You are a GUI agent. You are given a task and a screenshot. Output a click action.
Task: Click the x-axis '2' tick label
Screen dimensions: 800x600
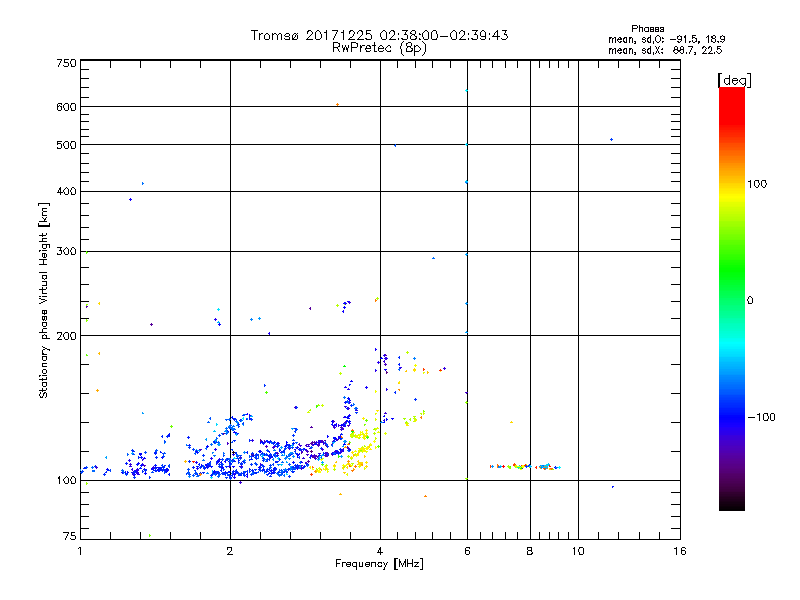230,551
